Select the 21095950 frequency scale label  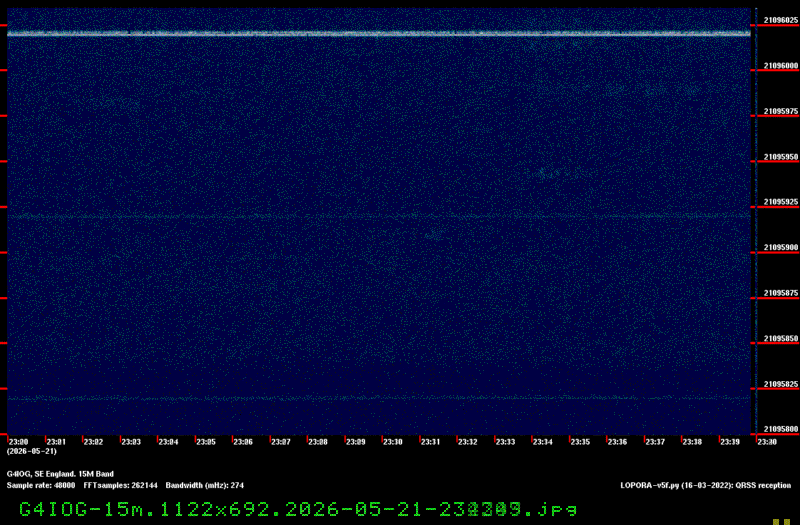[x=781, y=157]
